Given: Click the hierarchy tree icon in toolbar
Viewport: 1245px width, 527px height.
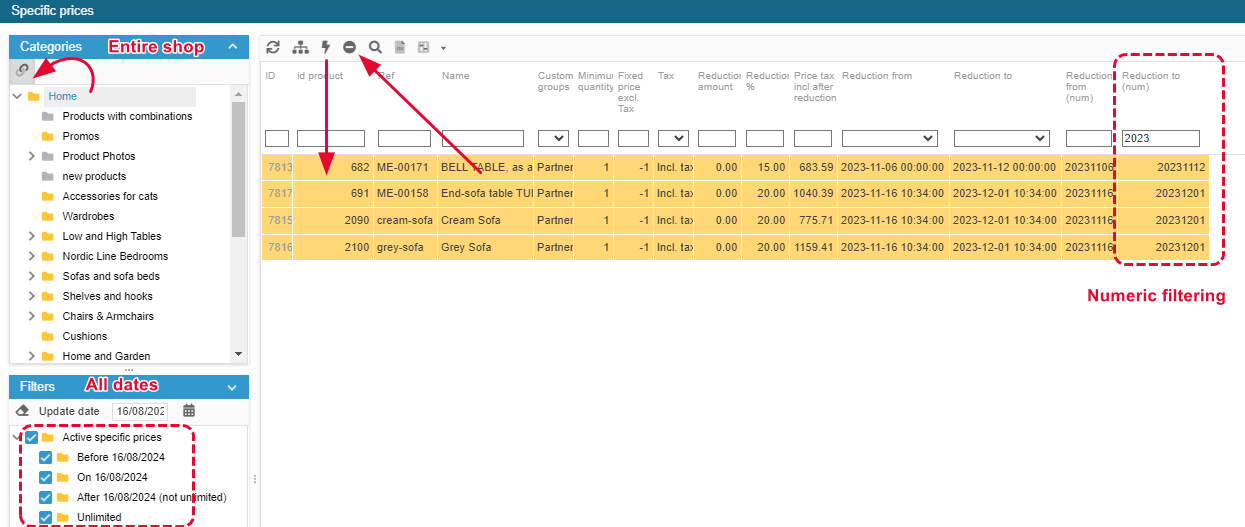Looking at the screenshot, I should [x=300, y=47].
